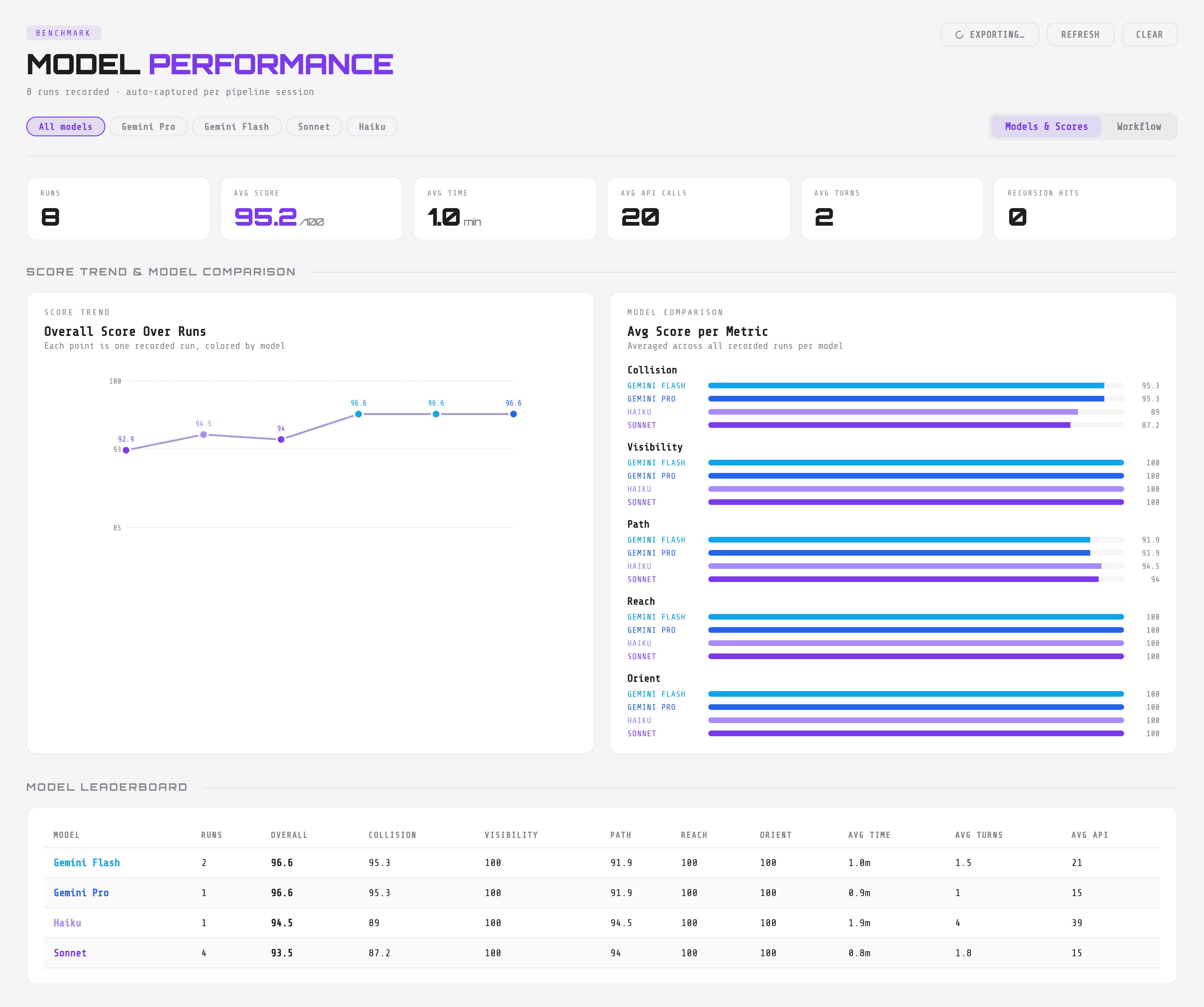The height and width of the screenshot is (1007, 1204).
Task: Click Haiku in leaderboard
Action: [x=67, y=923]
